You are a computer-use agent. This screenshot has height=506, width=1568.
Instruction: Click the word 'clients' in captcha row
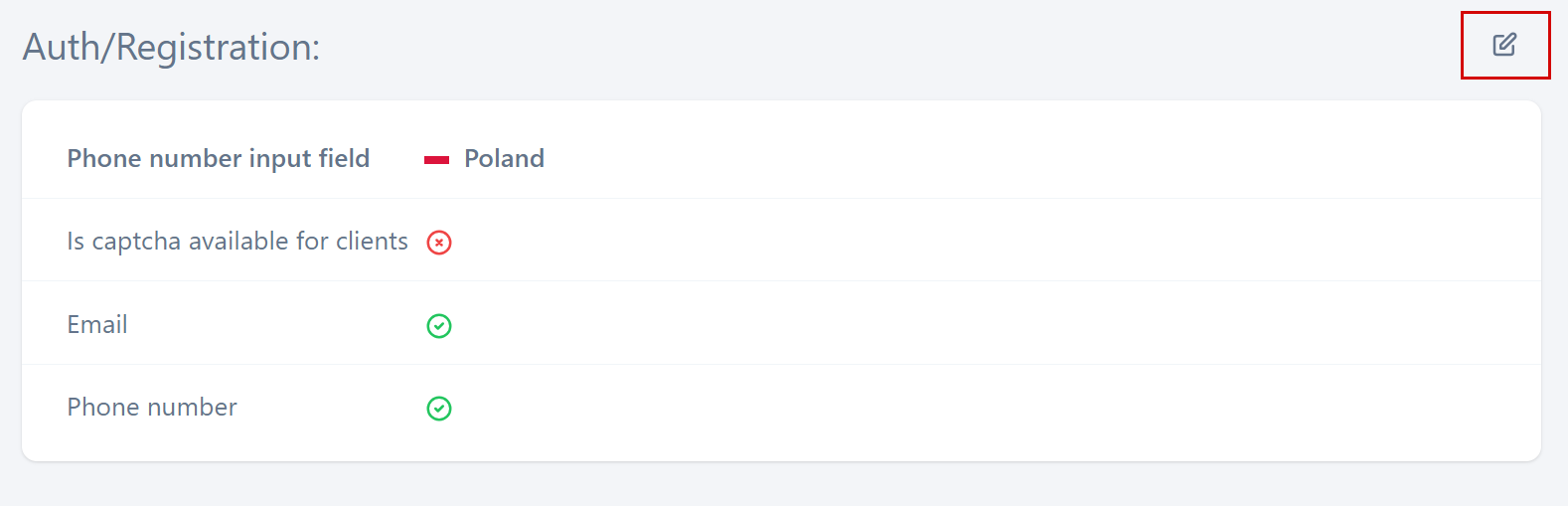(x=372, y=242)
